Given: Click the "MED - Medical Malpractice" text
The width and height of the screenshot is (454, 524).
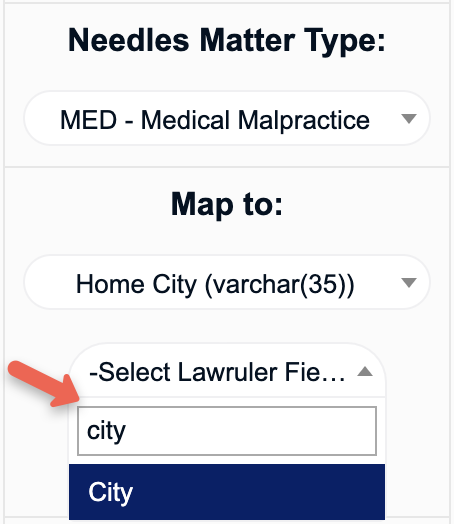Looking at the screenshot, I should pos(215,120).
